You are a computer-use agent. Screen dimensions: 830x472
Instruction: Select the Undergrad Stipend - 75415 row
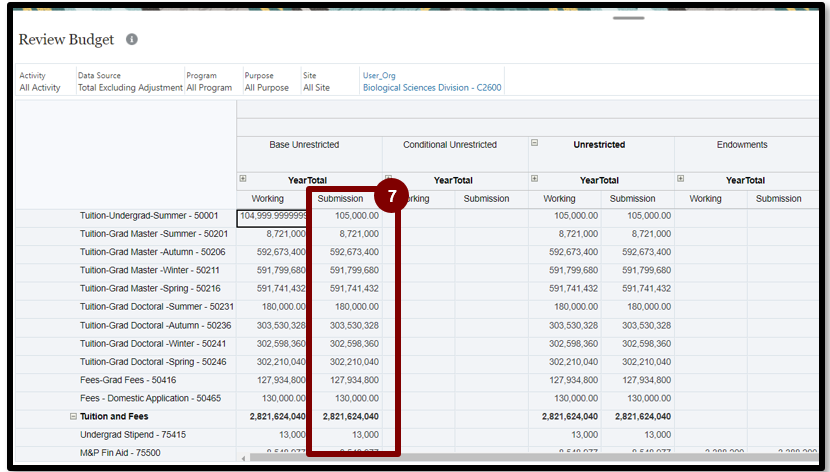pyautogui.click(x=133, y=435)
